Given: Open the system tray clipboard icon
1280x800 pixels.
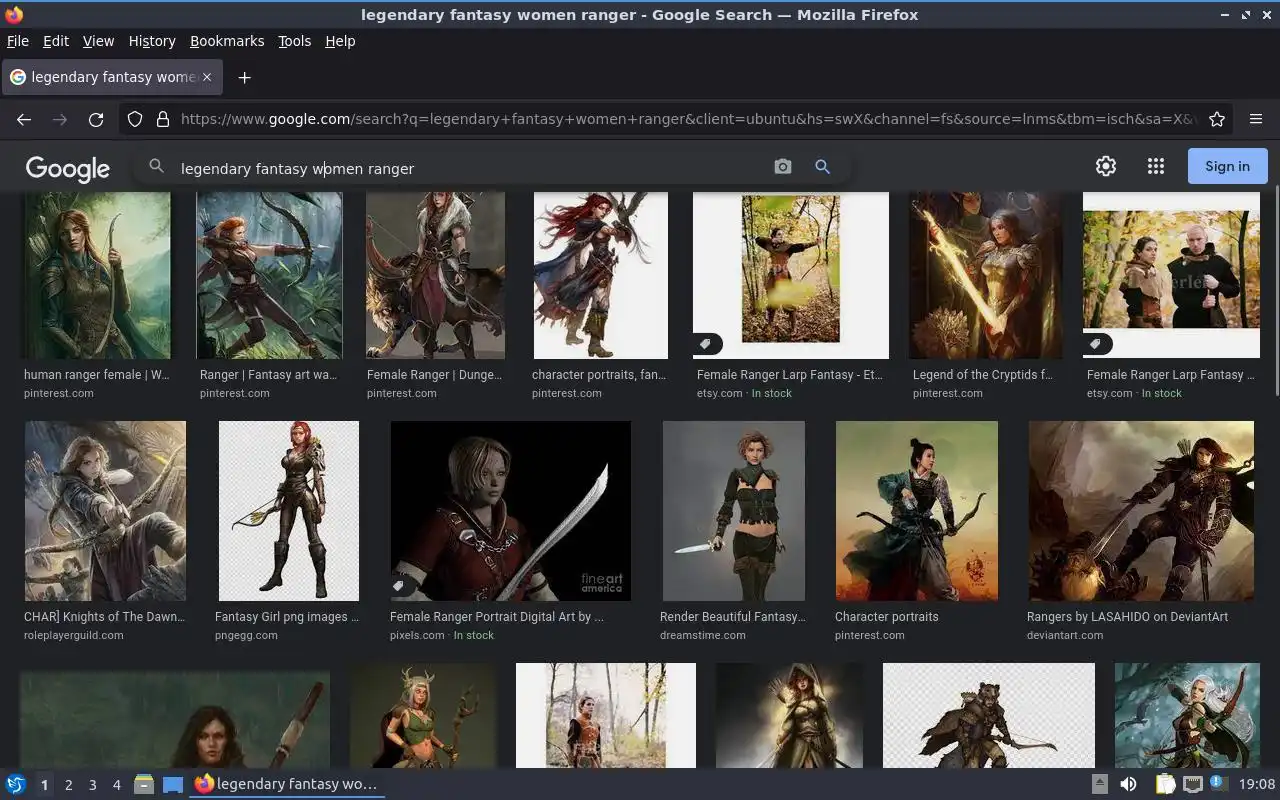Looking at the screenshot, I should [1166, 785].
